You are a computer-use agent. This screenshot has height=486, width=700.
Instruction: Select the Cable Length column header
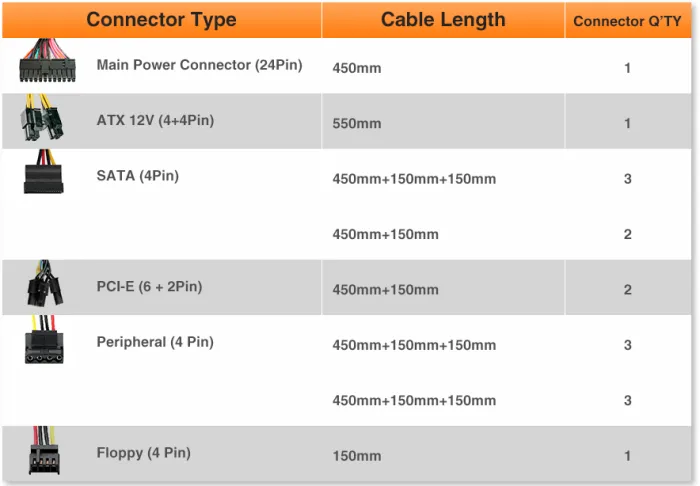click(x=443, y=20)
